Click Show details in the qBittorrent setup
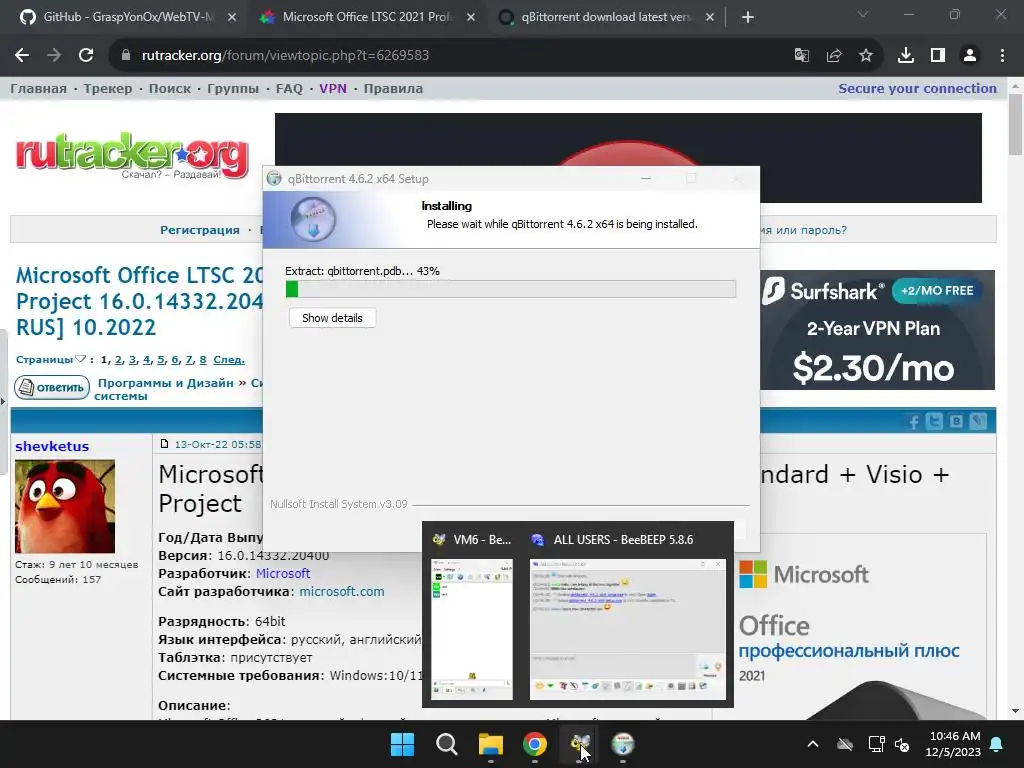 click(x=332, y=318)
